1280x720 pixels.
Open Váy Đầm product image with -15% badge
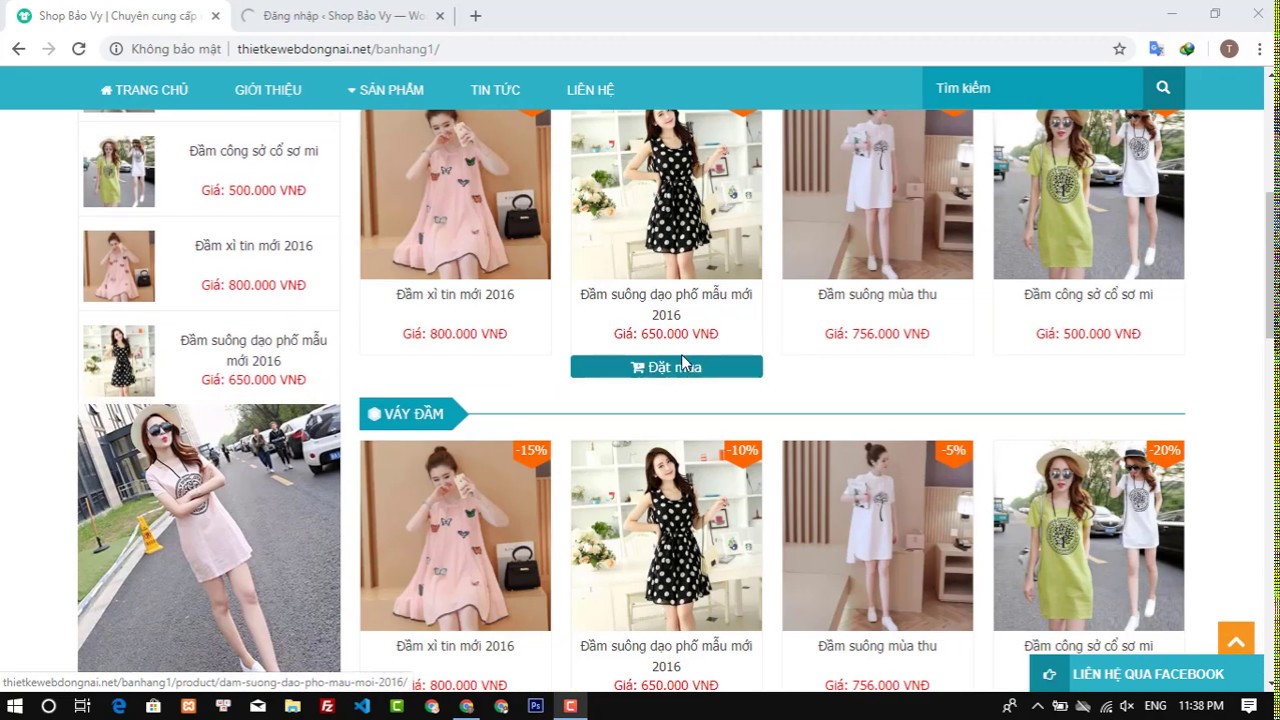(x=455, y=536)
